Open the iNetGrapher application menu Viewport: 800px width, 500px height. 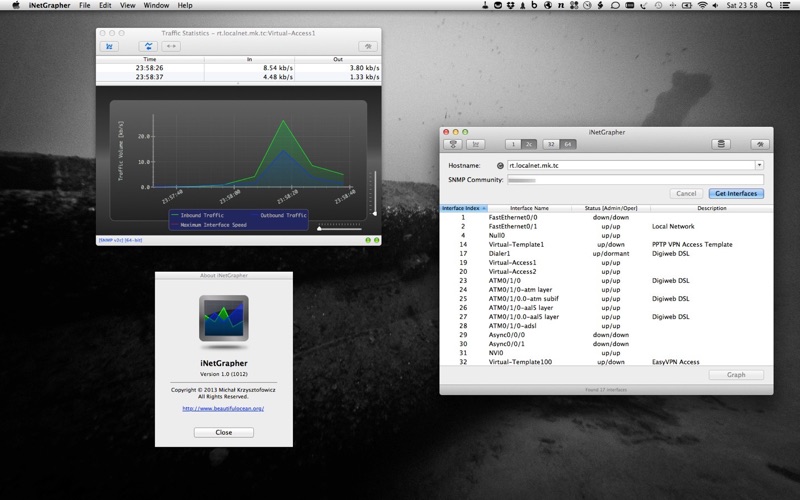[x=49, y=5]
